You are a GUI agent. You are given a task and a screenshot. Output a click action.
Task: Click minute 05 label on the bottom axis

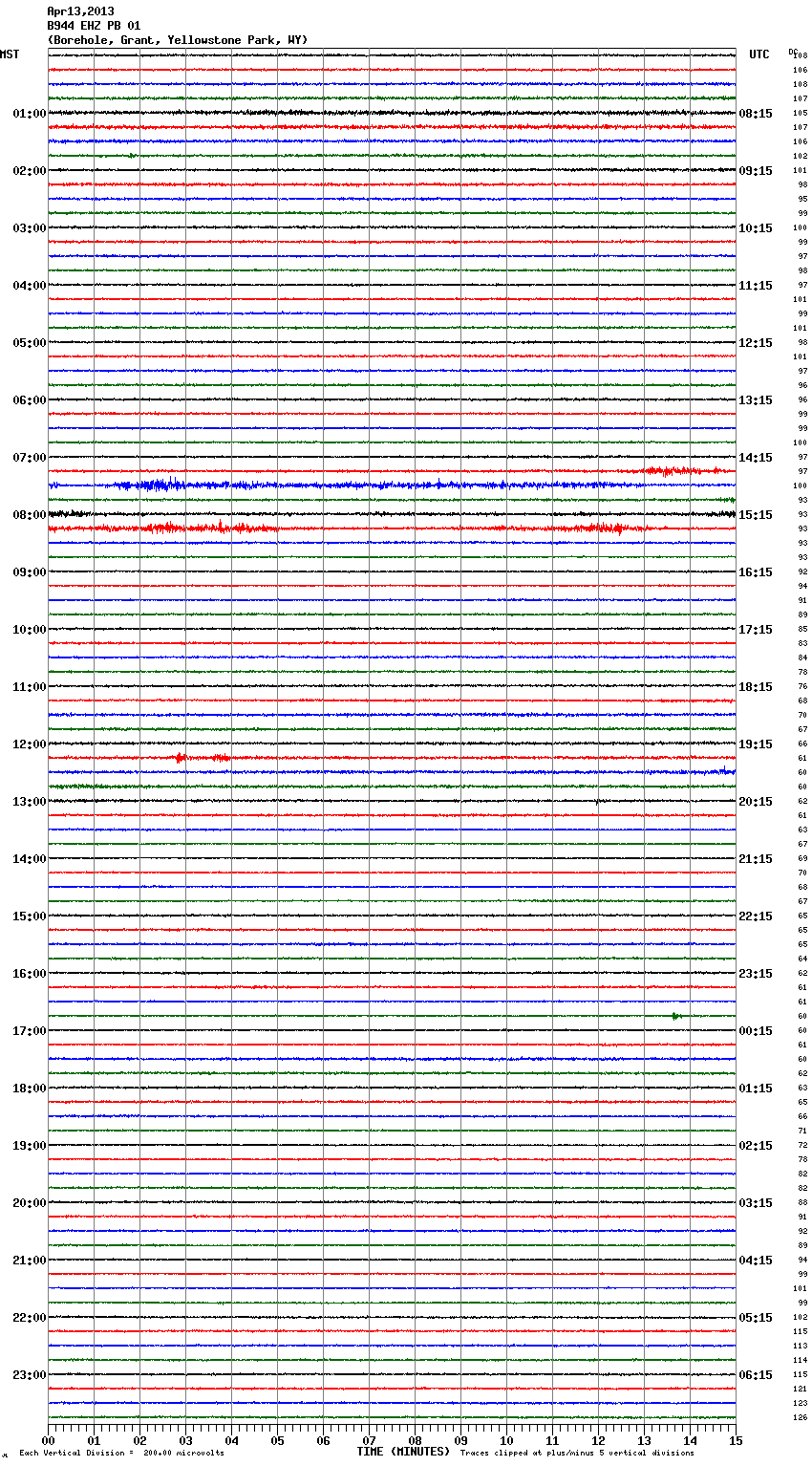277,1440
